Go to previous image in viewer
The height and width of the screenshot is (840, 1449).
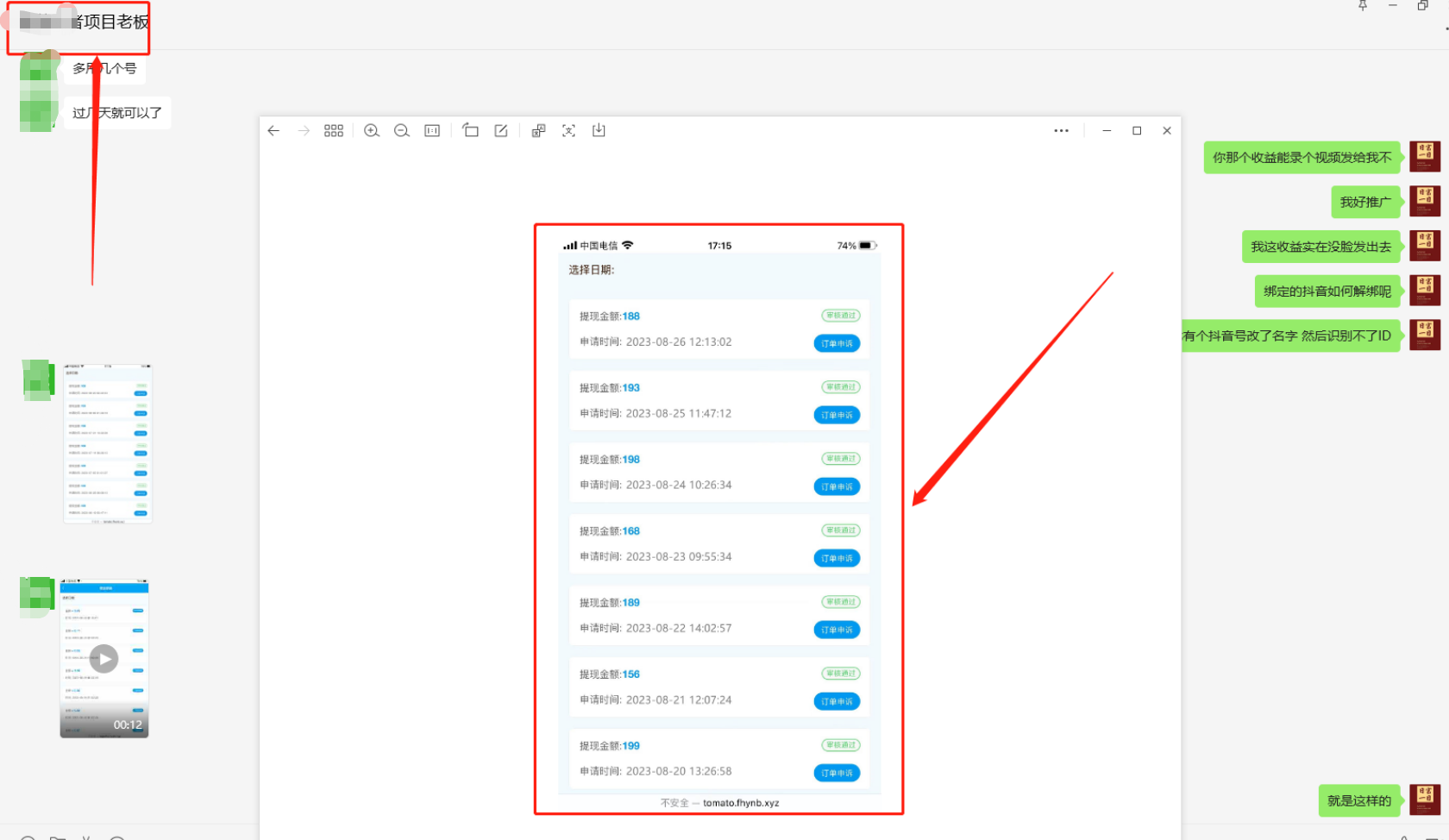pyautogui.click(x=273, y=131)
